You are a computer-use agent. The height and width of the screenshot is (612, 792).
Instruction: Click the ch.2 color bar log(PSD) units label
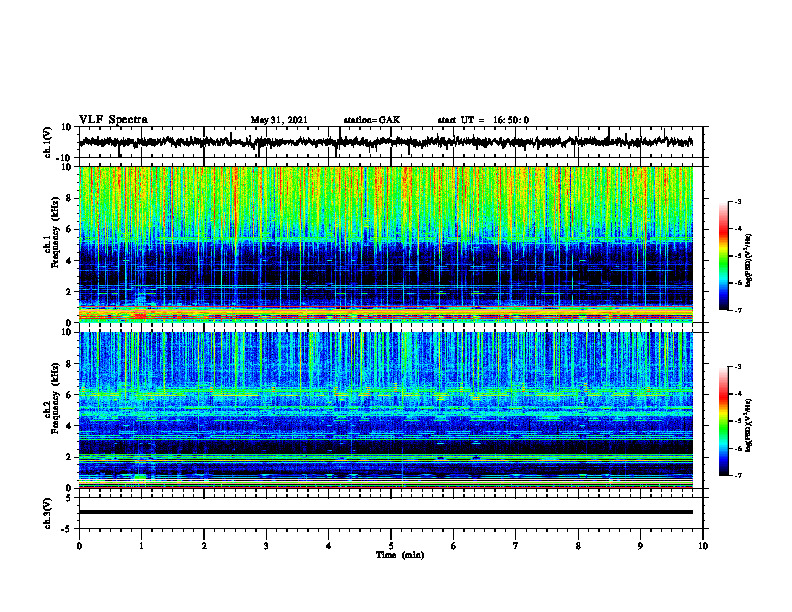[x=749, y=425]
